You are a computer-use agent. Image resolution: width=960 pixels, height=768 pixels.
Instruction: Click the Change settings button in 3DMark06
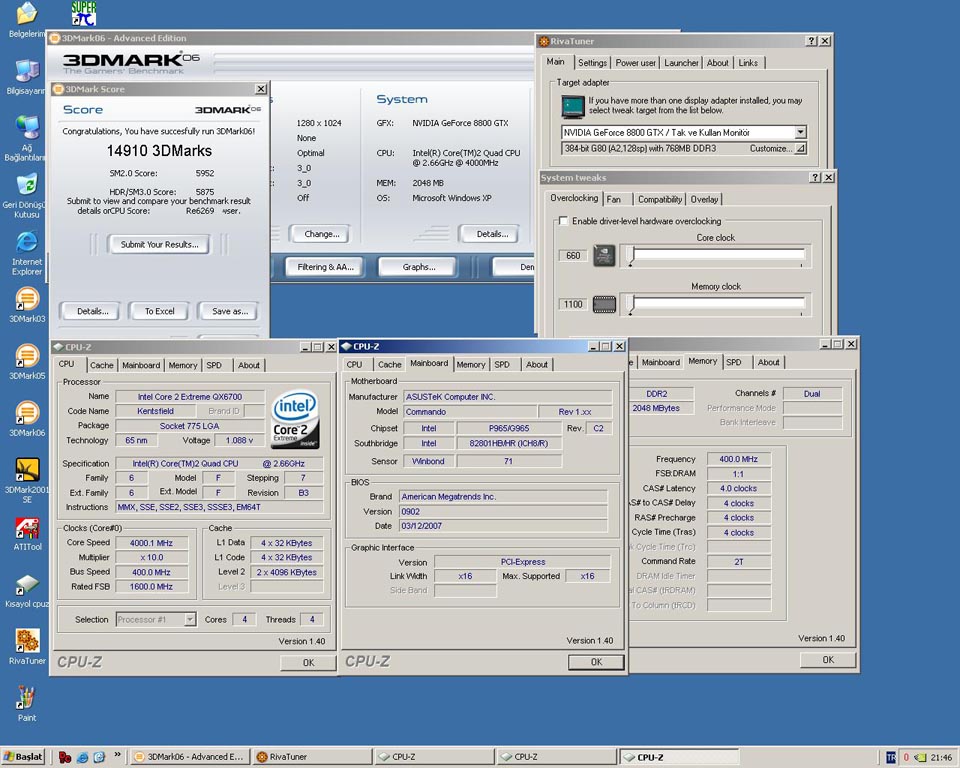pyautogui.click(x=321, y=234)
